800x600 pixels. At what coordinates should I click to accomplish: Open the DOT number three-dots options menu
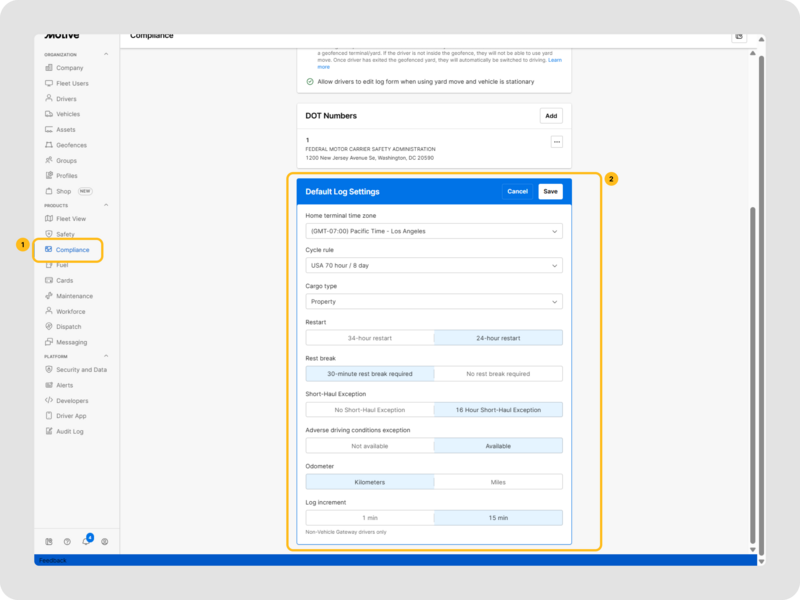tap(557, 142)
